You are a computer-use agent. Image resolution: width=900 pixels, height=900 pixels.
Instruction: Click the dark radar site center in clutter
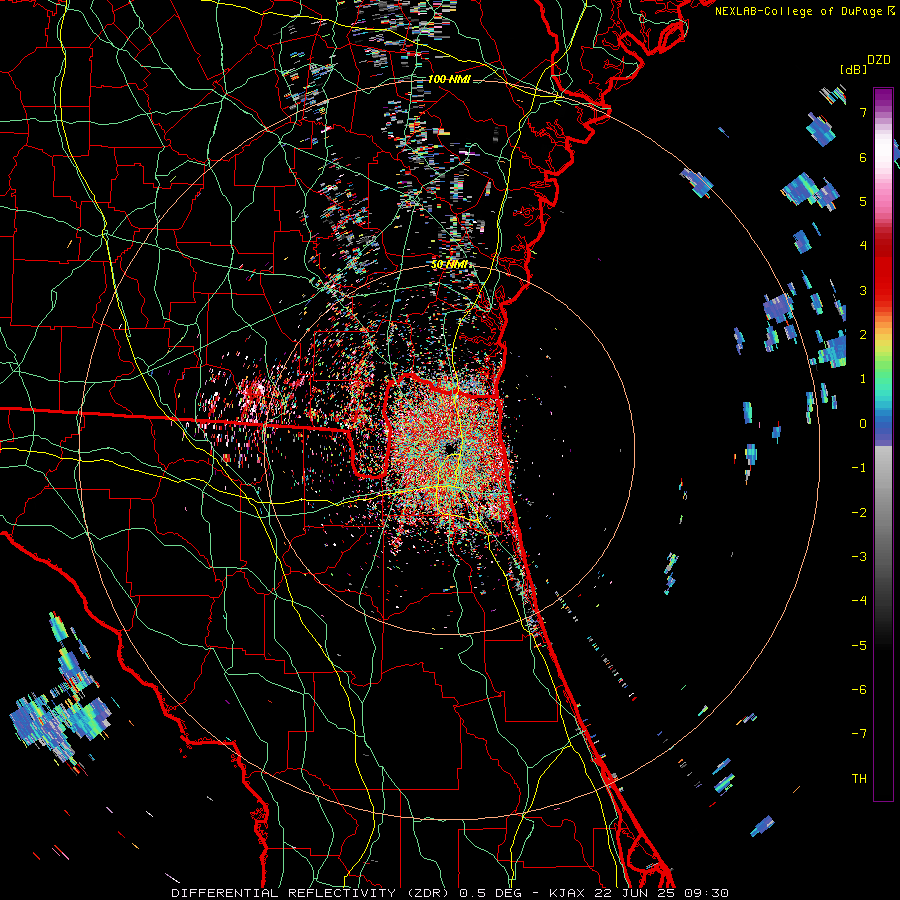tap(451, 448)
